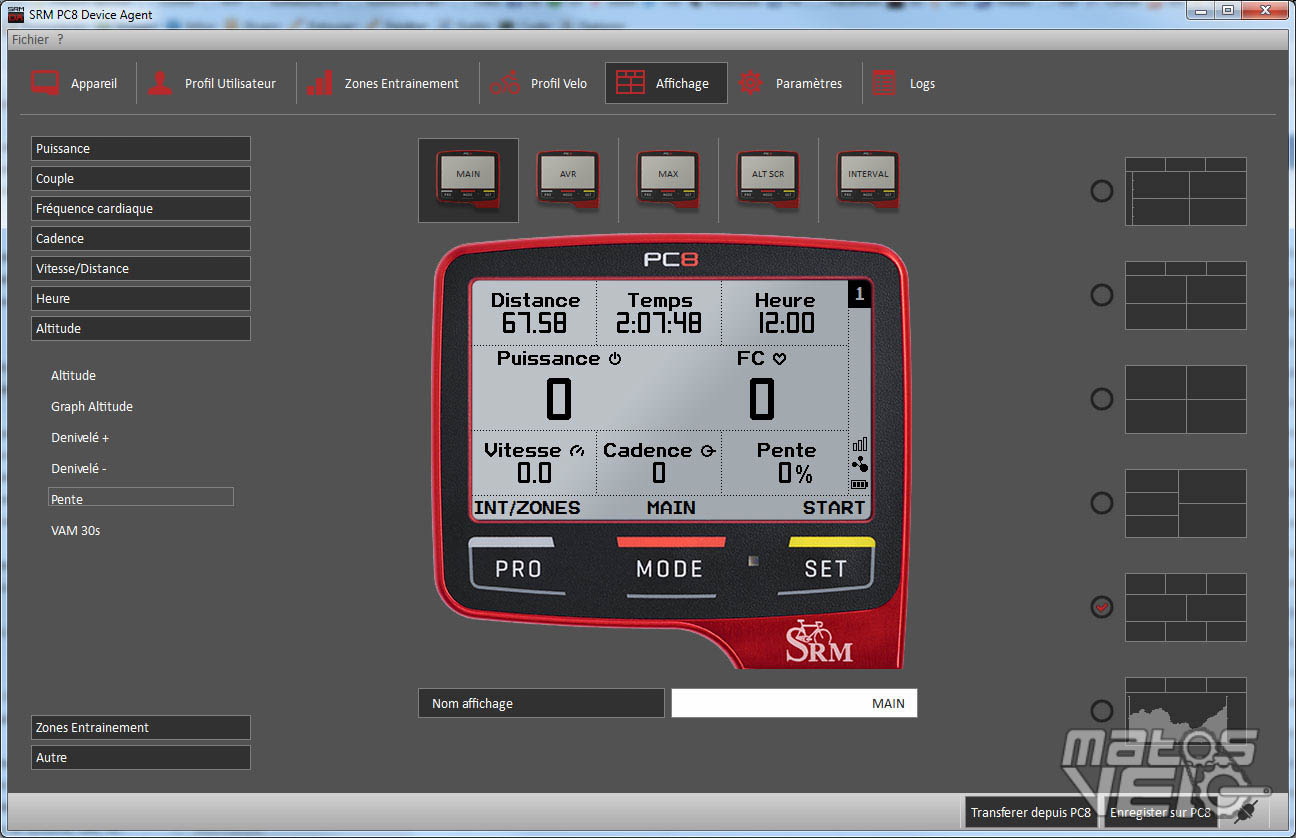Image resolution: width=1296 pixels, height=838 pixels.
Task: Expand the Zones Entrainement category at bottom
Action: click(x=141, y=727)
